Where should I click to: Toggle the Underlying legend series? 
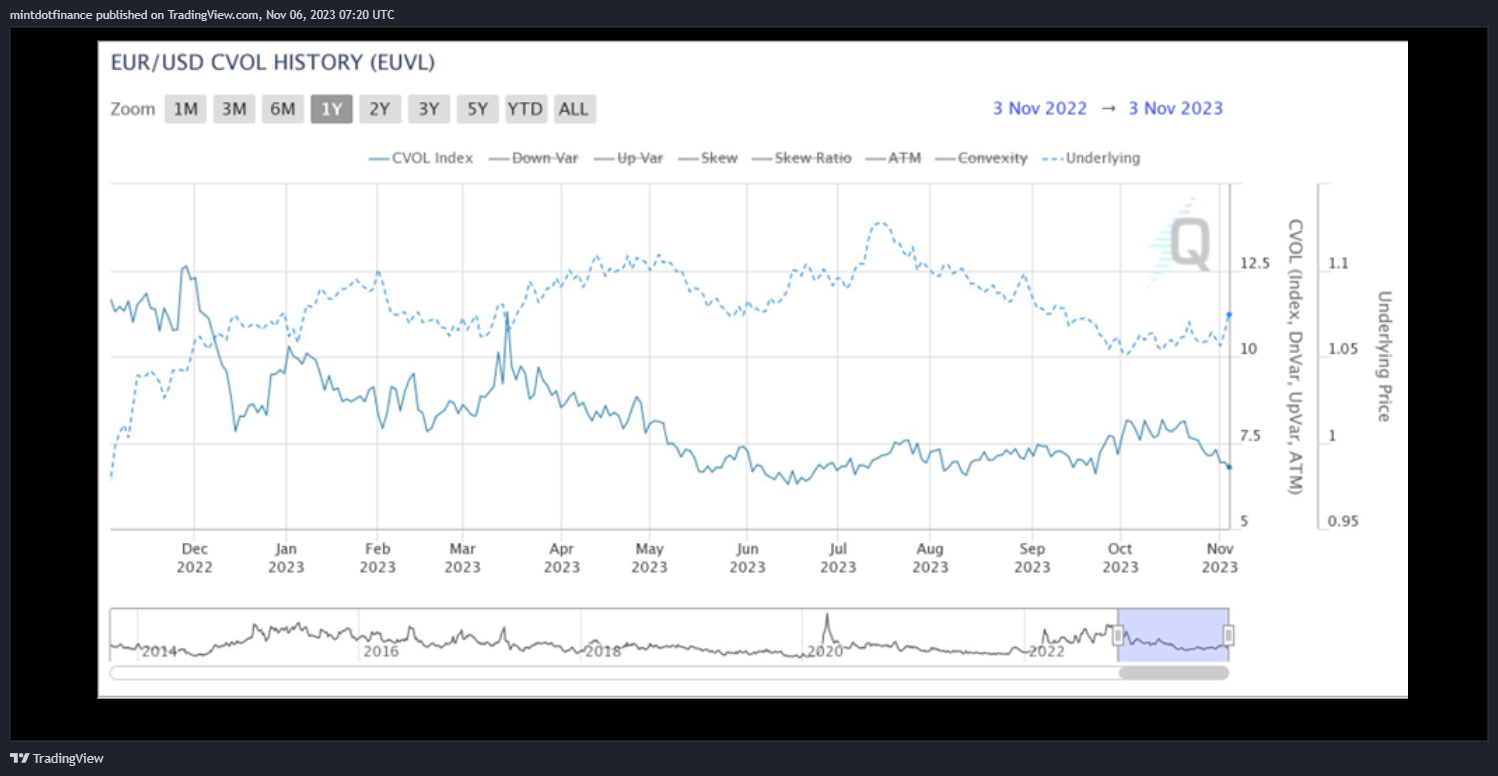(x=1091, y=158)
